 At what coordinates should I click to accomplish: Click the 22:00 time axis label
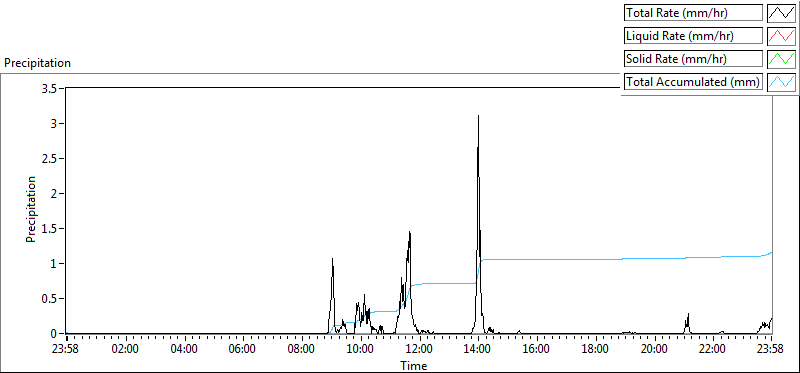(713, 350)
